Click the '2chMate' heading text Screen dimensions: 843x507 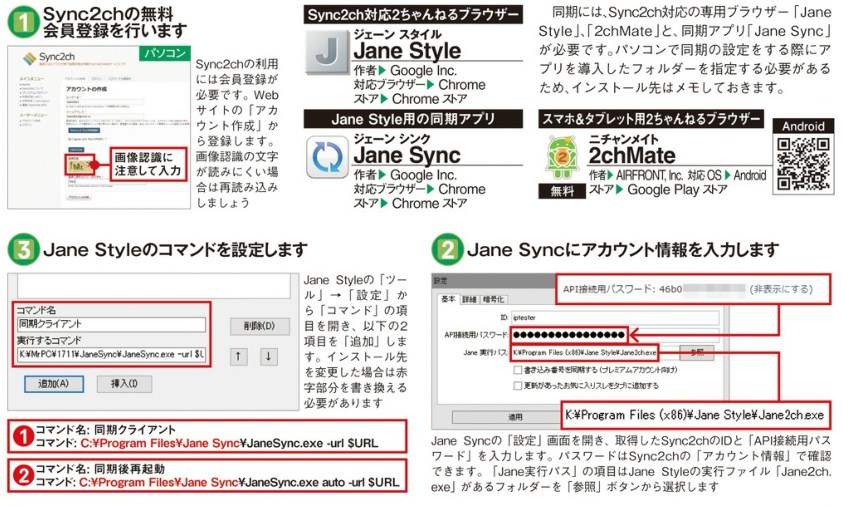click(x=632, y=155)
